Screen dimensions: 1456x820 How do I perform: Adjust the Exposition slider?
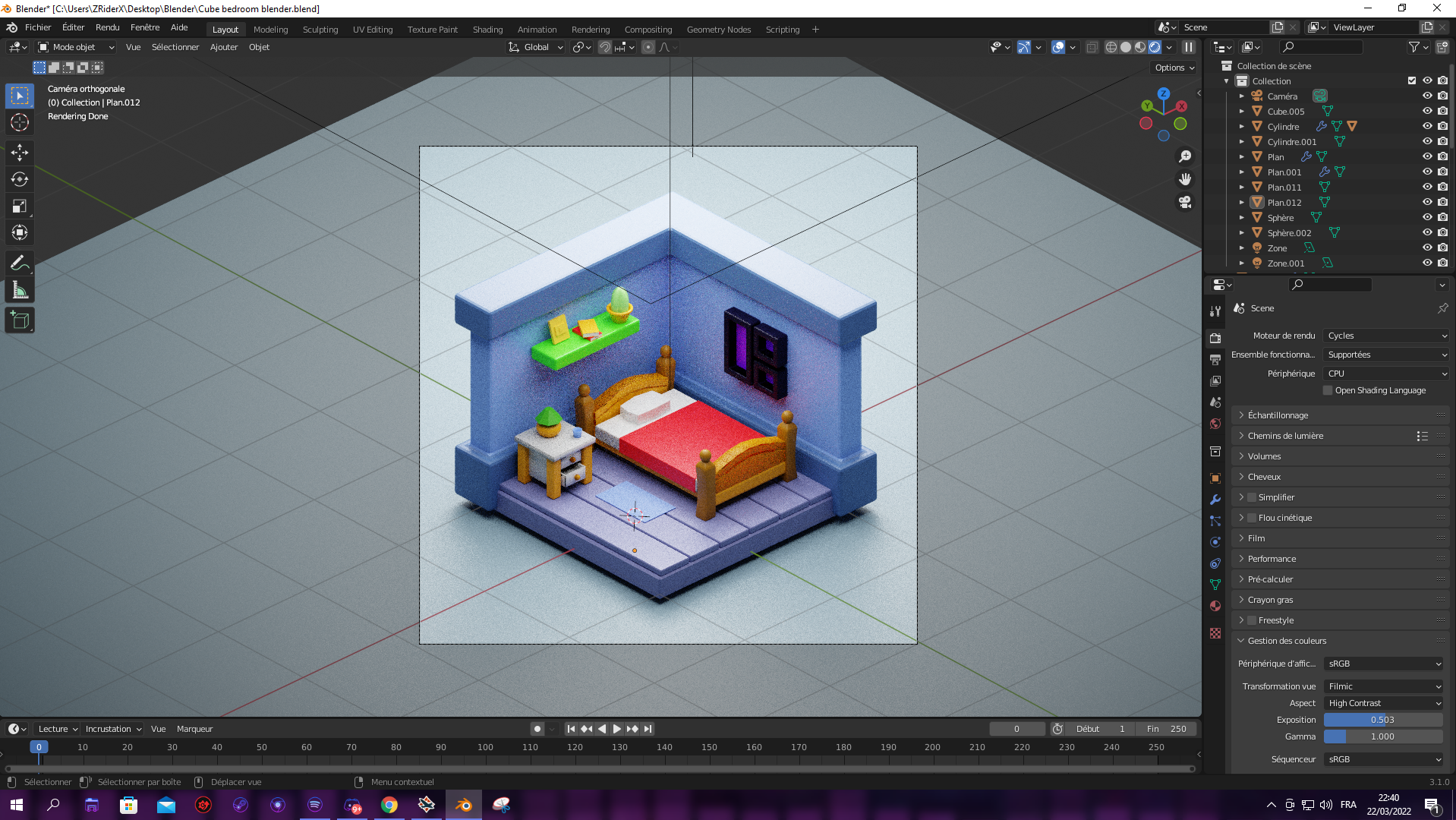1383,720
